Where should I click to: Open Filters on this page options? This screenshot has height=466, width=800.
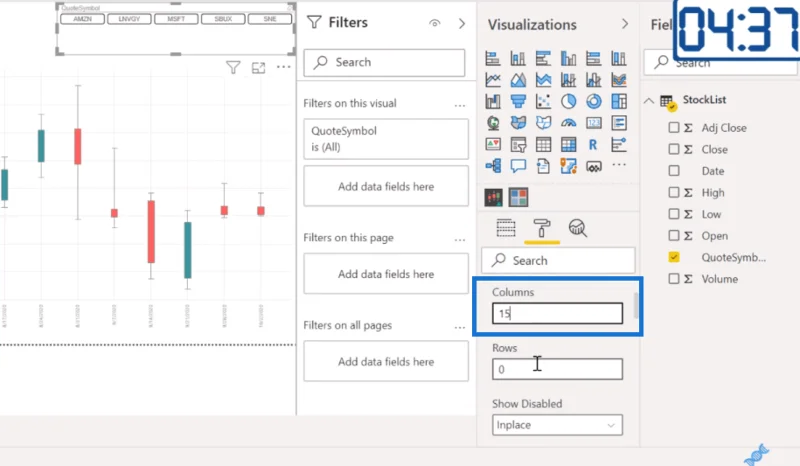(x=460, y=240)
